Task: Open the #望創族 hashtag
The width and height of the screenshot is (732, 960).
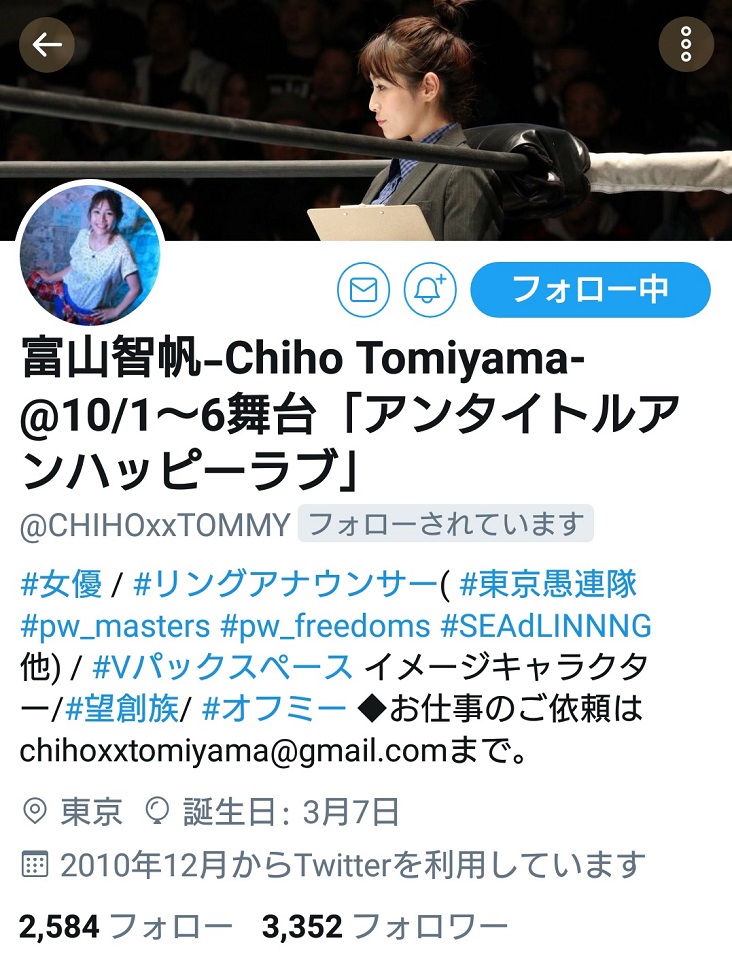Action: click(x=122, y=710)
